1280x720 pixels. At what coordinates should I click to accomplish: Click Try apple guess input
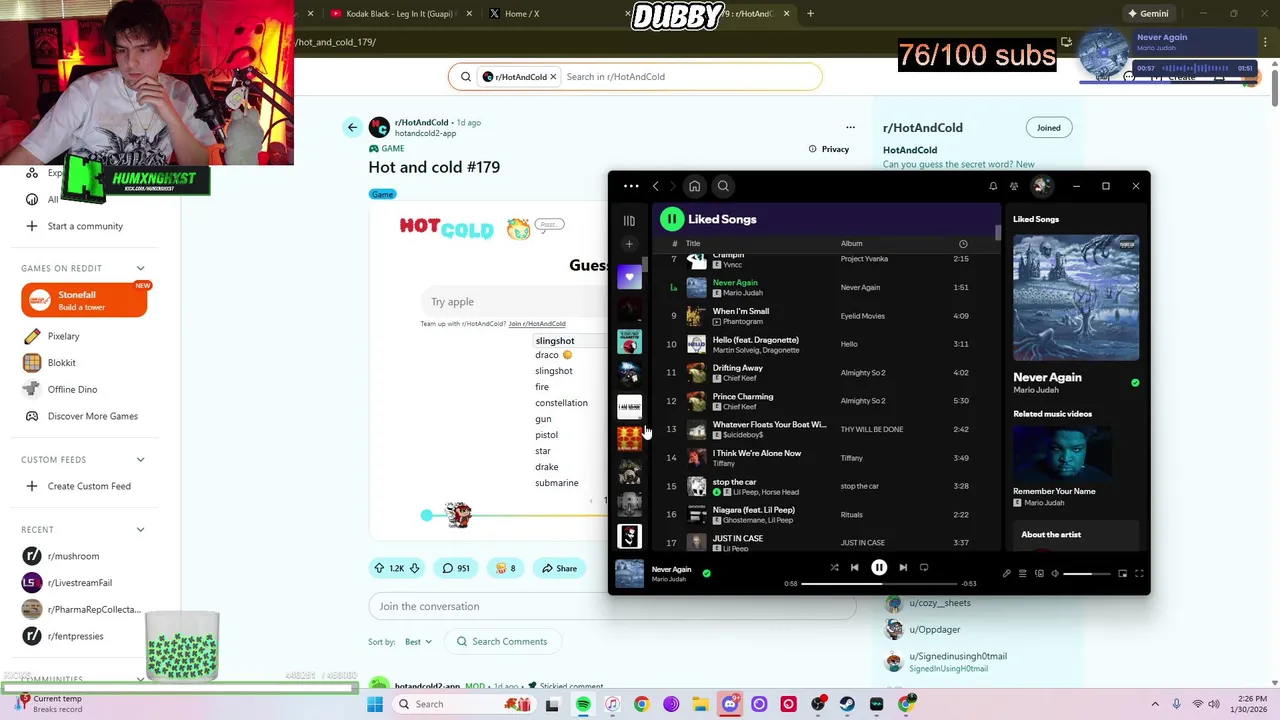click(x=515, y=302)
